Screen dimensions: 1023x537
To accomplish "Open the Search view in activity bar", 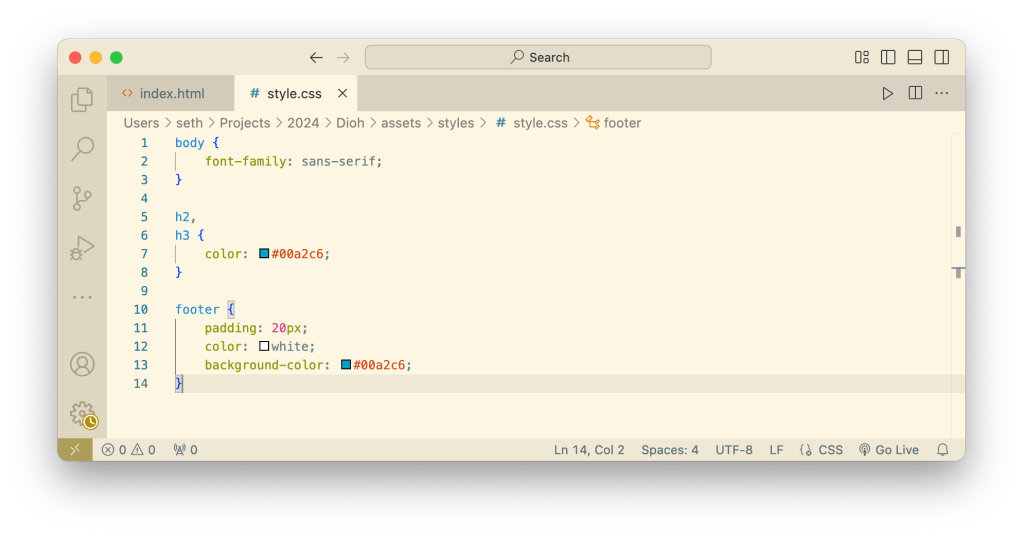I will (82, 149).
